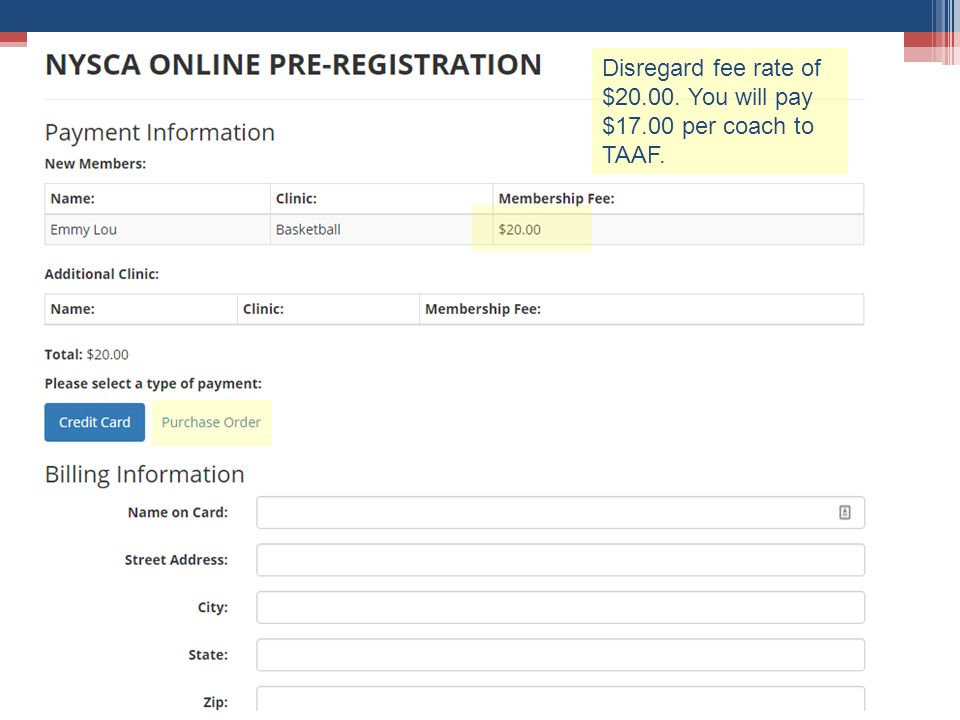
Task: Click the autofill icon in Name on Card
Action: (x=844, y=512)
